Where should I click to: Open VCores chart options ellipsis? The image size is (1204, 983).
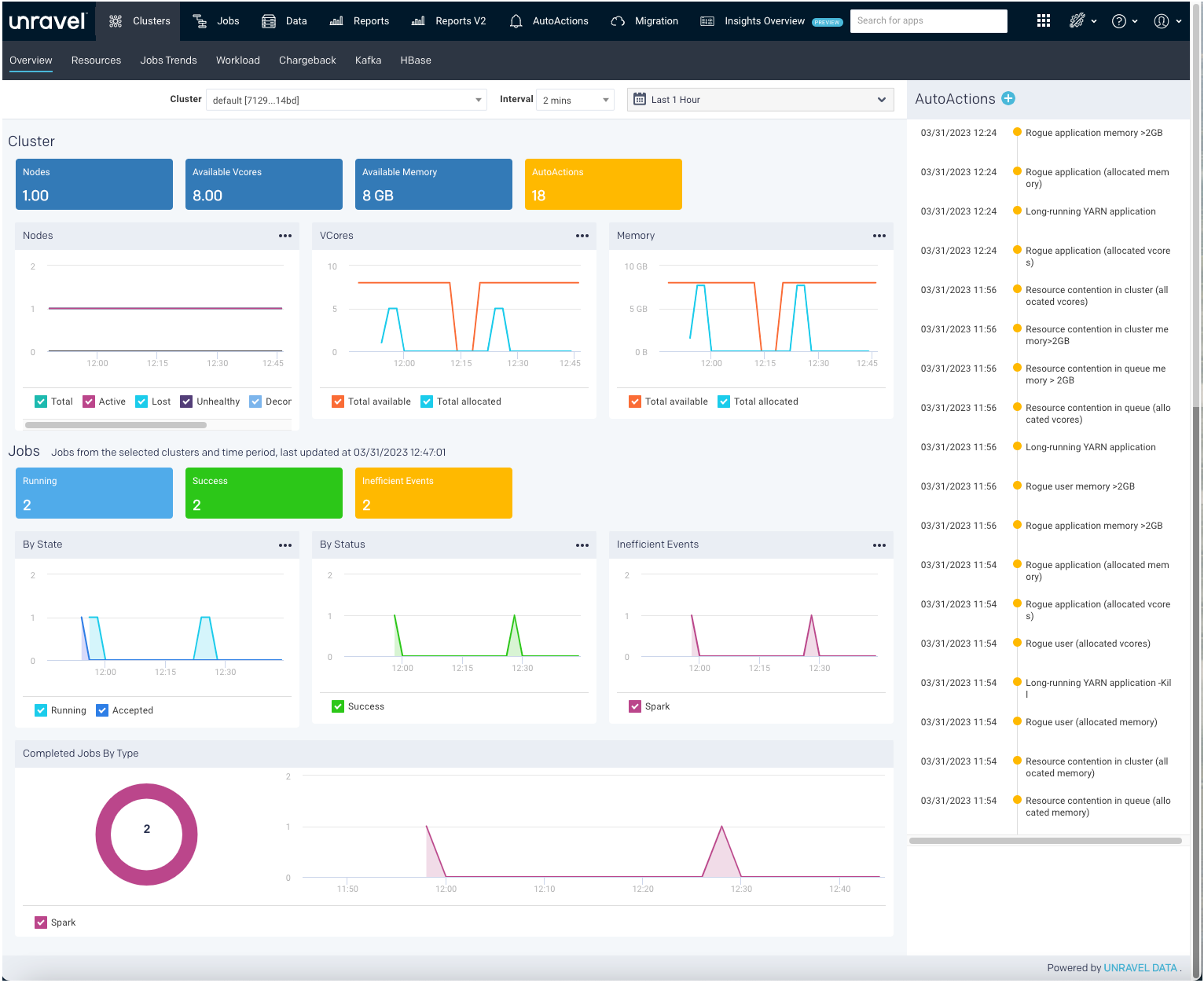click(582, 236)
